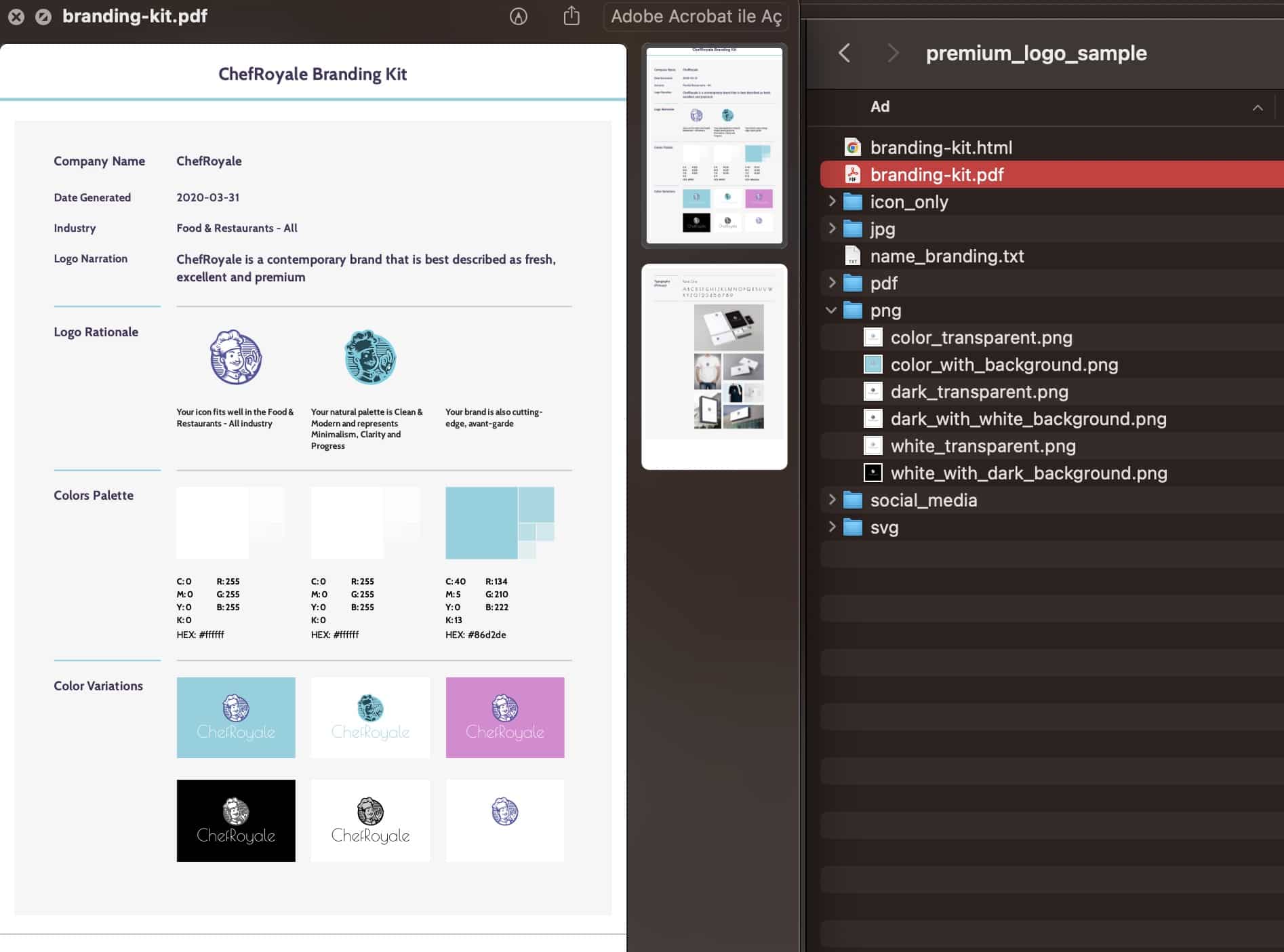The height and width of the screenshot is (952, 1284).
Task: Select dark_transparent.png file name
Action: [979, 391]
